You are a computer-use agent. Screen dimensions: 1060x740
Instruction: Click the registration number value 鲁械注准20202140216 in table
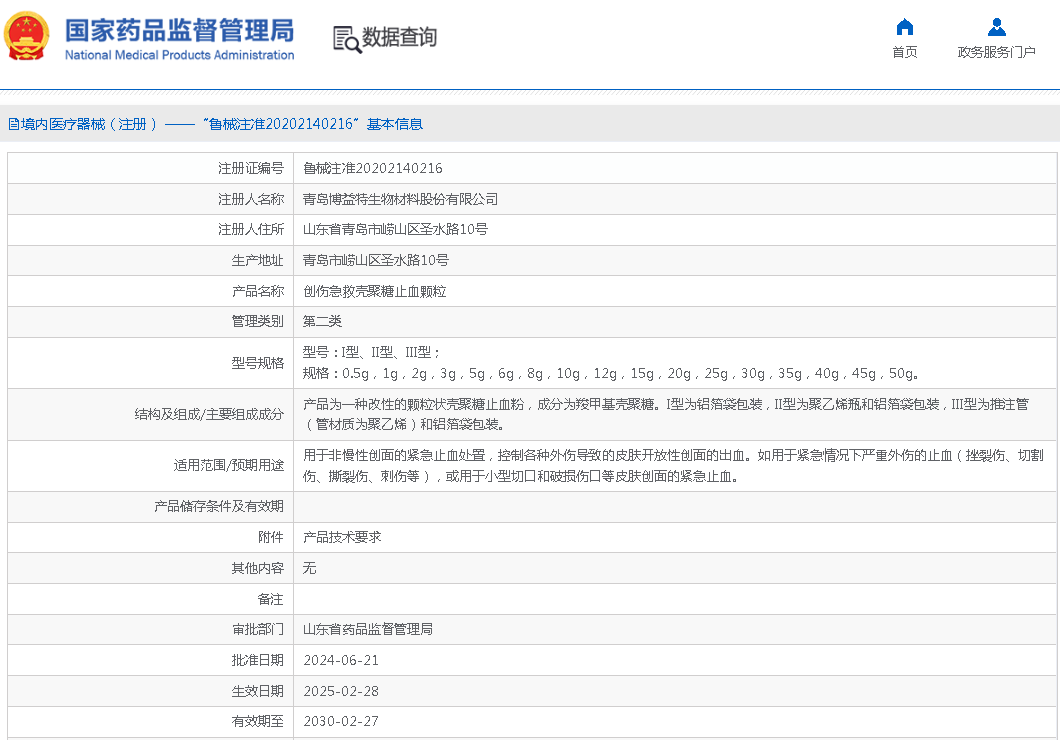click(372, 168)
